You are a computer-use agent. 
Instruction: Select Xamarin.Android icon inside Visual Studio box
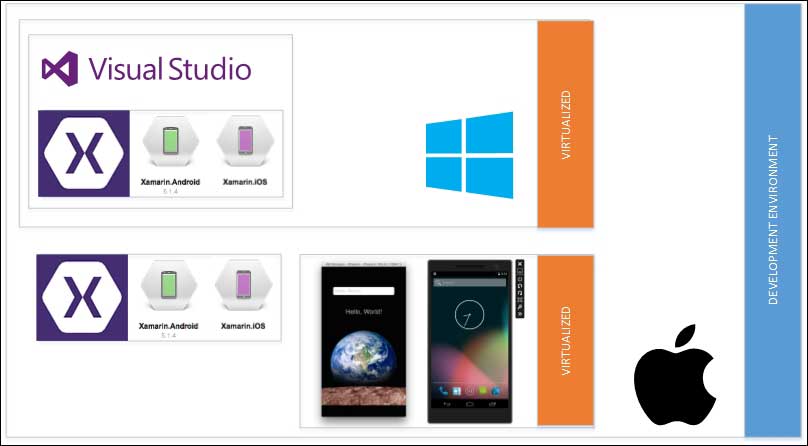click(171, 141)
